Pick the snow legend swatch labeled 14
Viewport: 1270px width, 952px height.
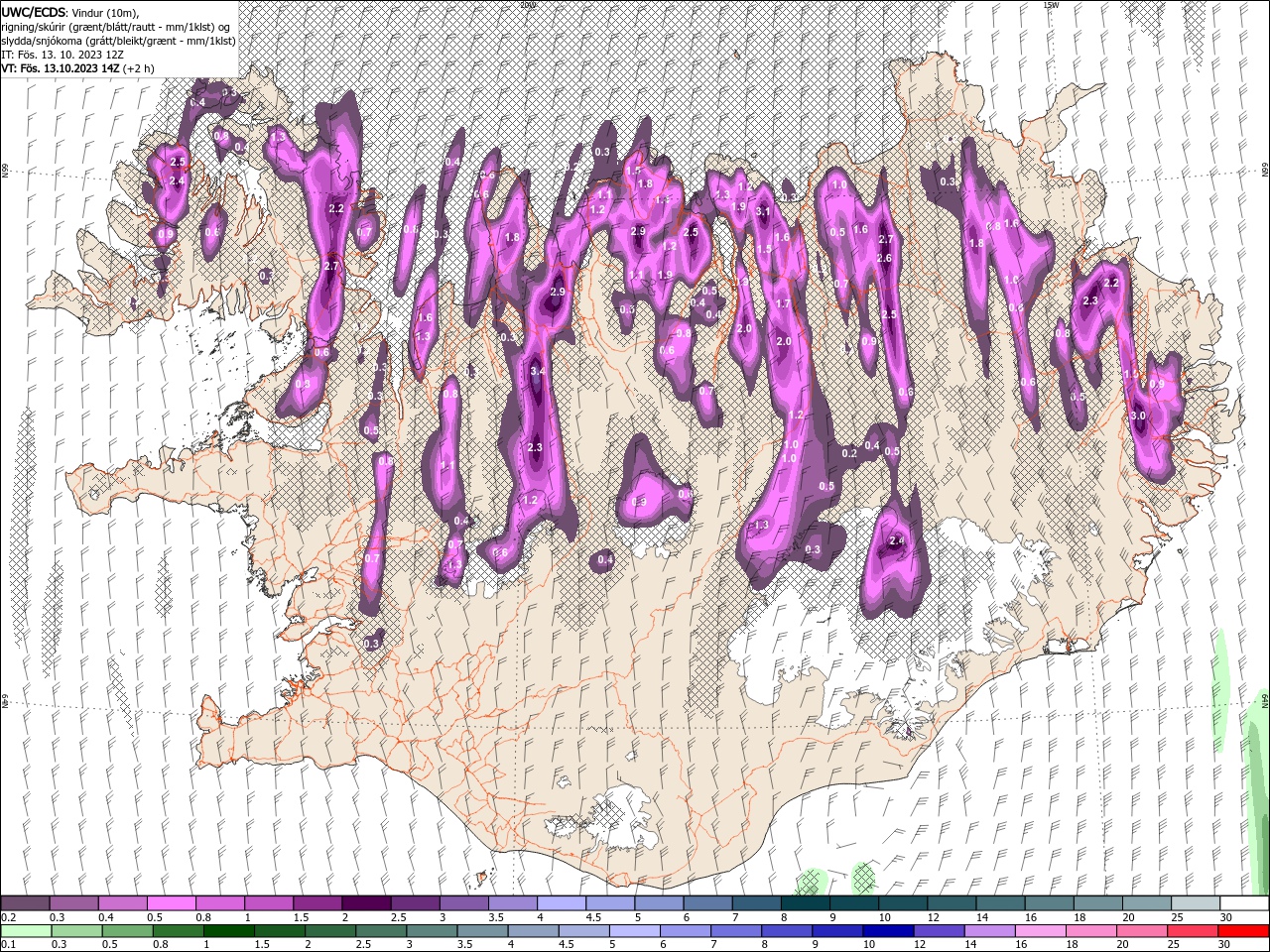[1000, 903]
